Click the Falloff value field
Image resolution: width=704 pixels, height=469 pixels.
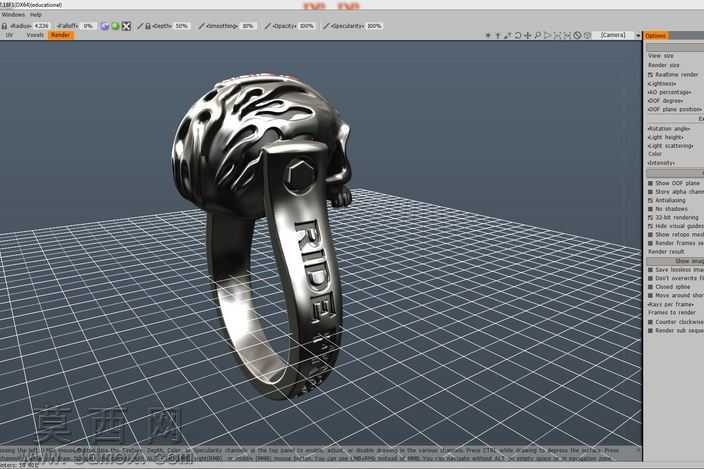pyautogui.click(x=88, y=26)
